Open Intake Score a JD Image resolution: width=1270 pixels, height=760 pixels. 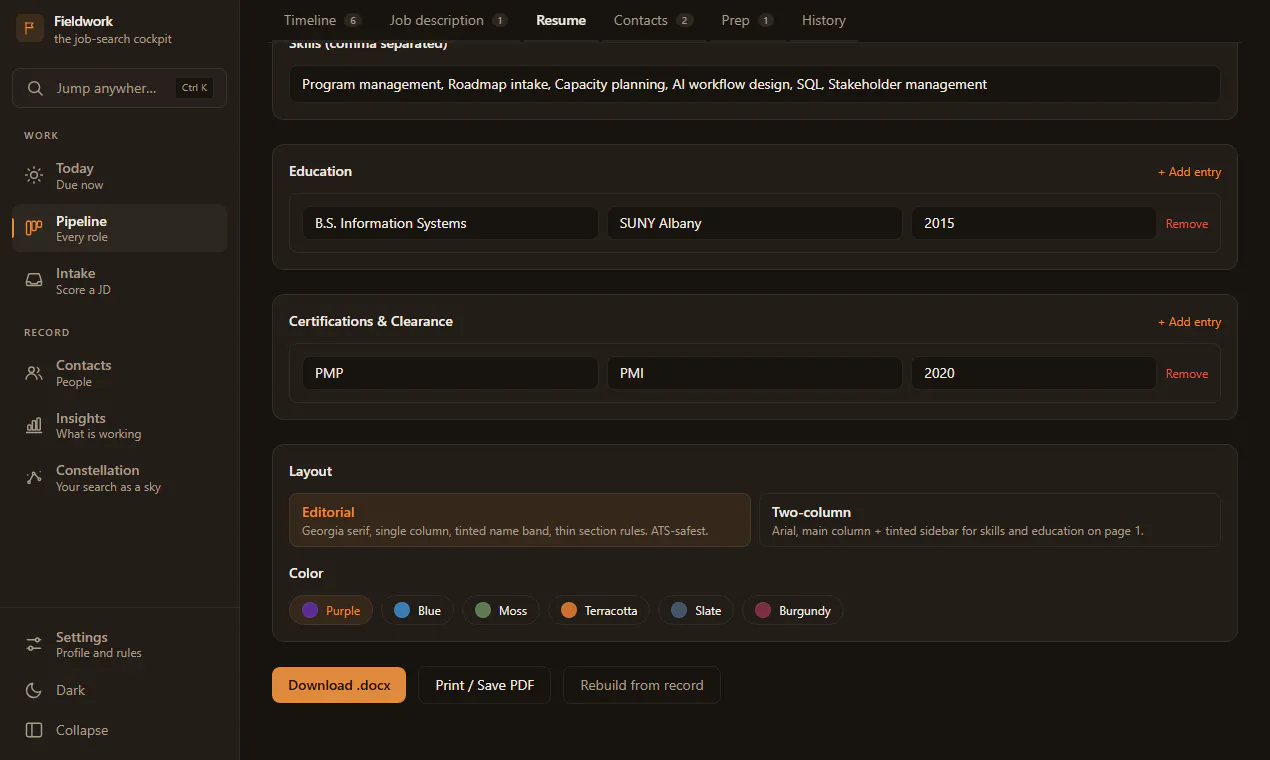120,280
